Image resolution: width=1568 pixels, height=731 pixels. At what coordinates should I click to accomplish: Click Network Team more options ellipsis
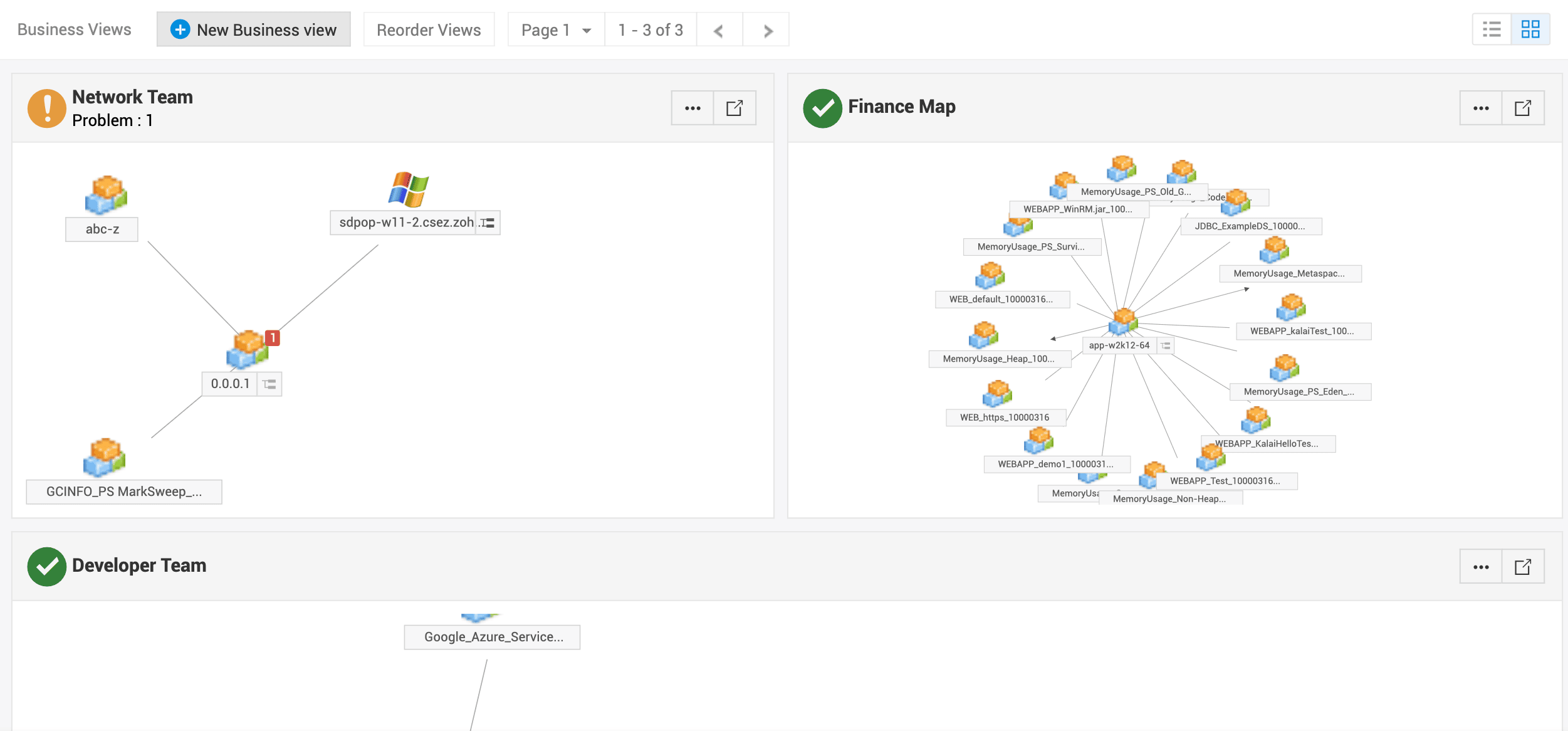tap(693, 108)
